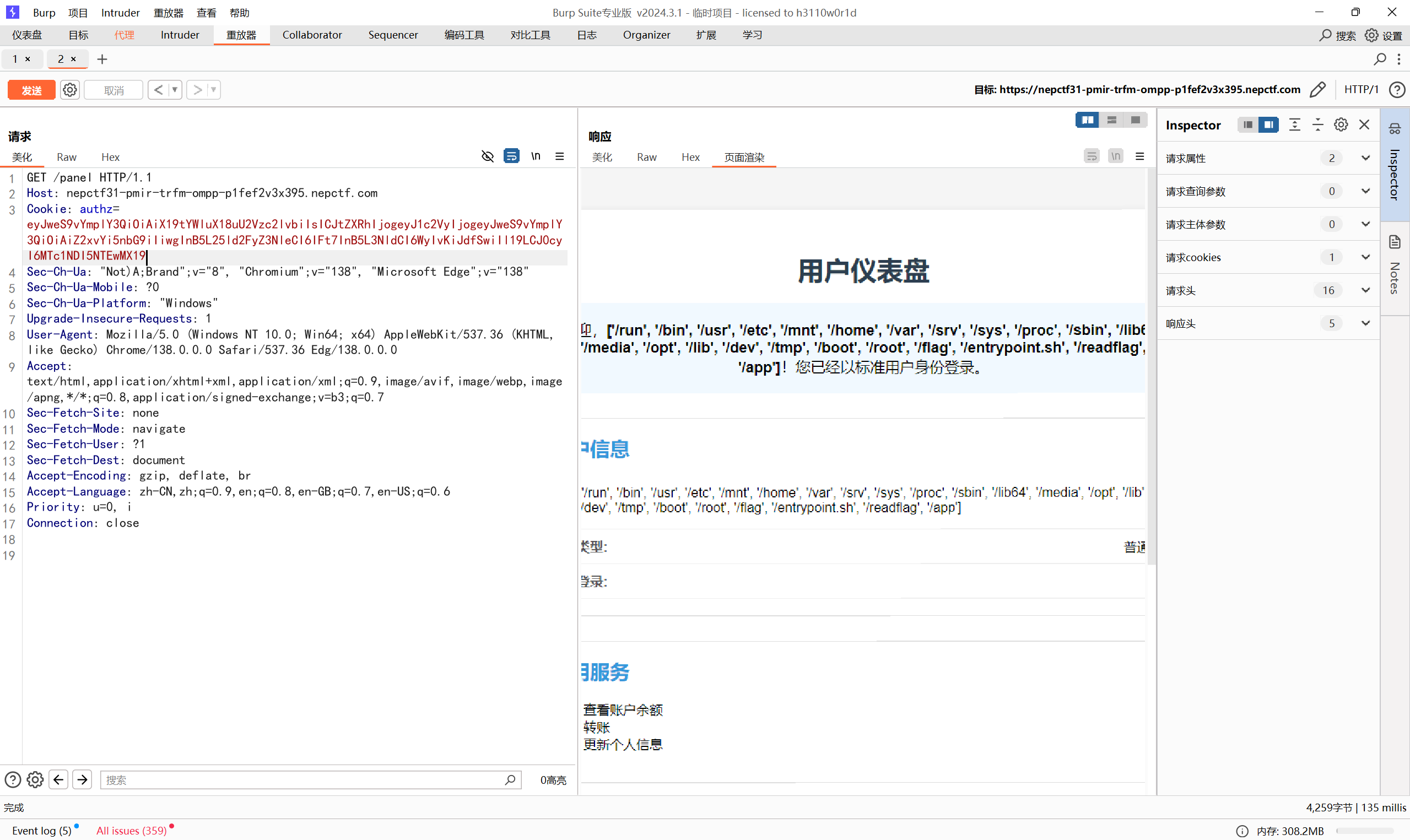Open top-right 搜索 search
1410x840 pixels.
tap(1337, 35)
